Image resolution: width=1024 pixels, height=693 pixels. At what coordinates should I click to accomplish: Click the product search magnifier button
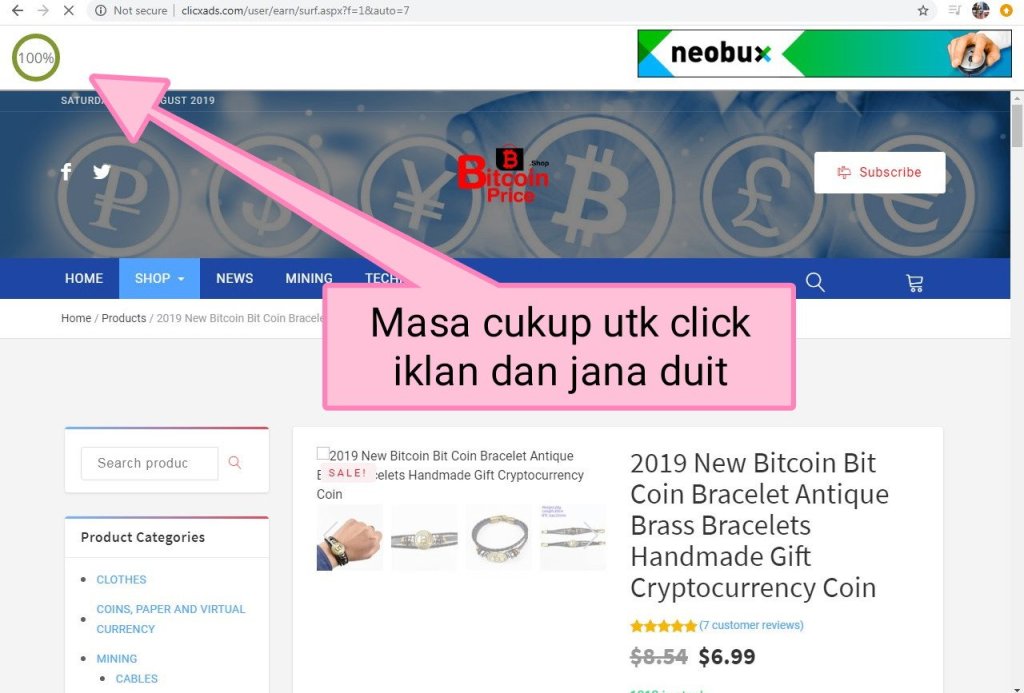(x=234, y=462)
